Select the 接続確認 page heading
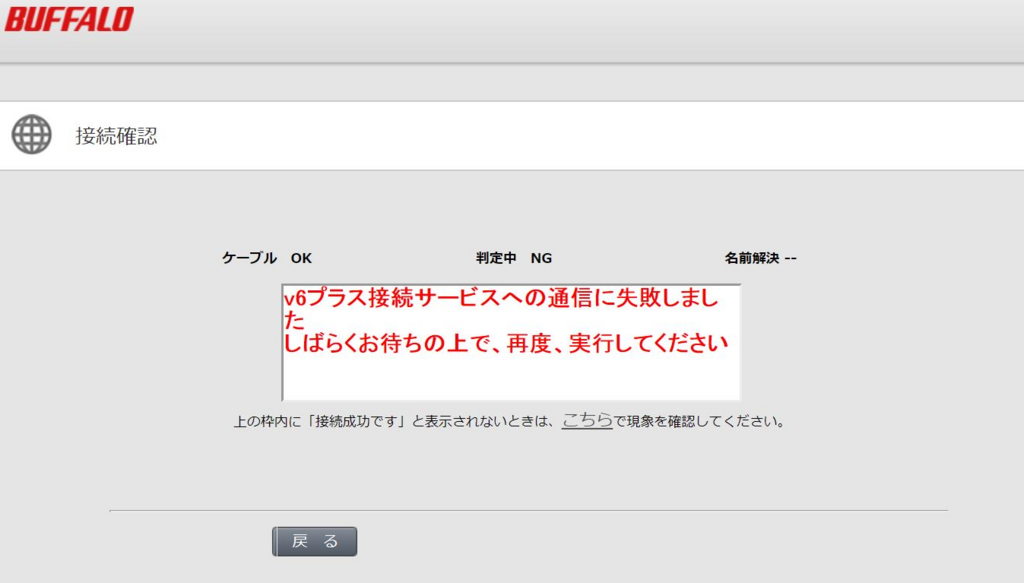 (116, 136)
